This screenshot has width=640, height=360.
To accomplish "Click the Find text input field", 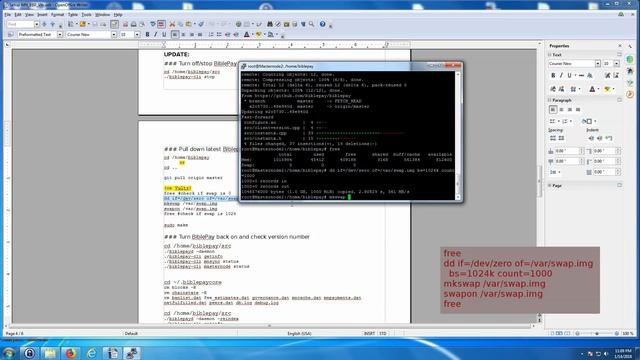I will pyautogui.click(x=20, y=24).
